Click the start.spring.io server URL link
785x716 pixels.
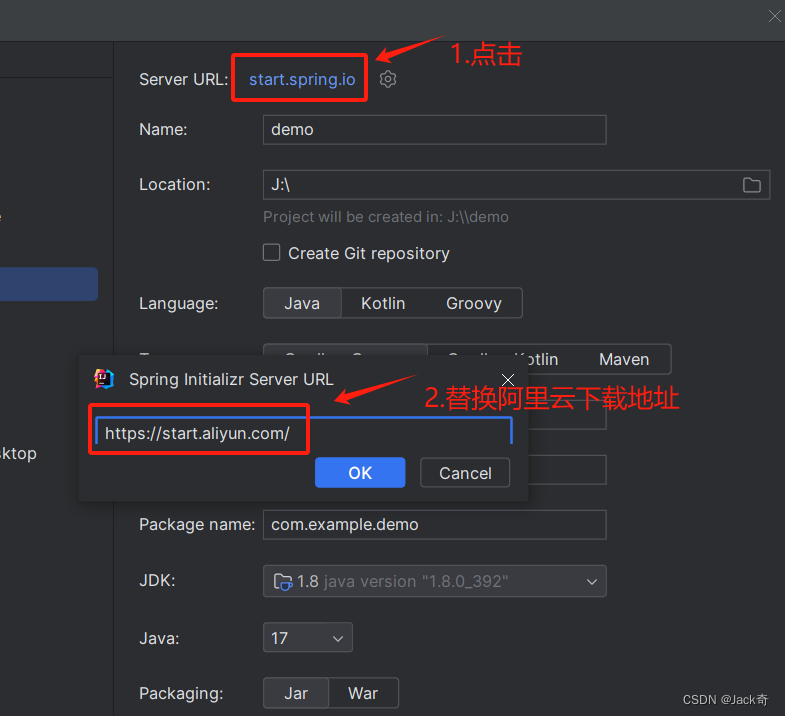click(302, 79)
